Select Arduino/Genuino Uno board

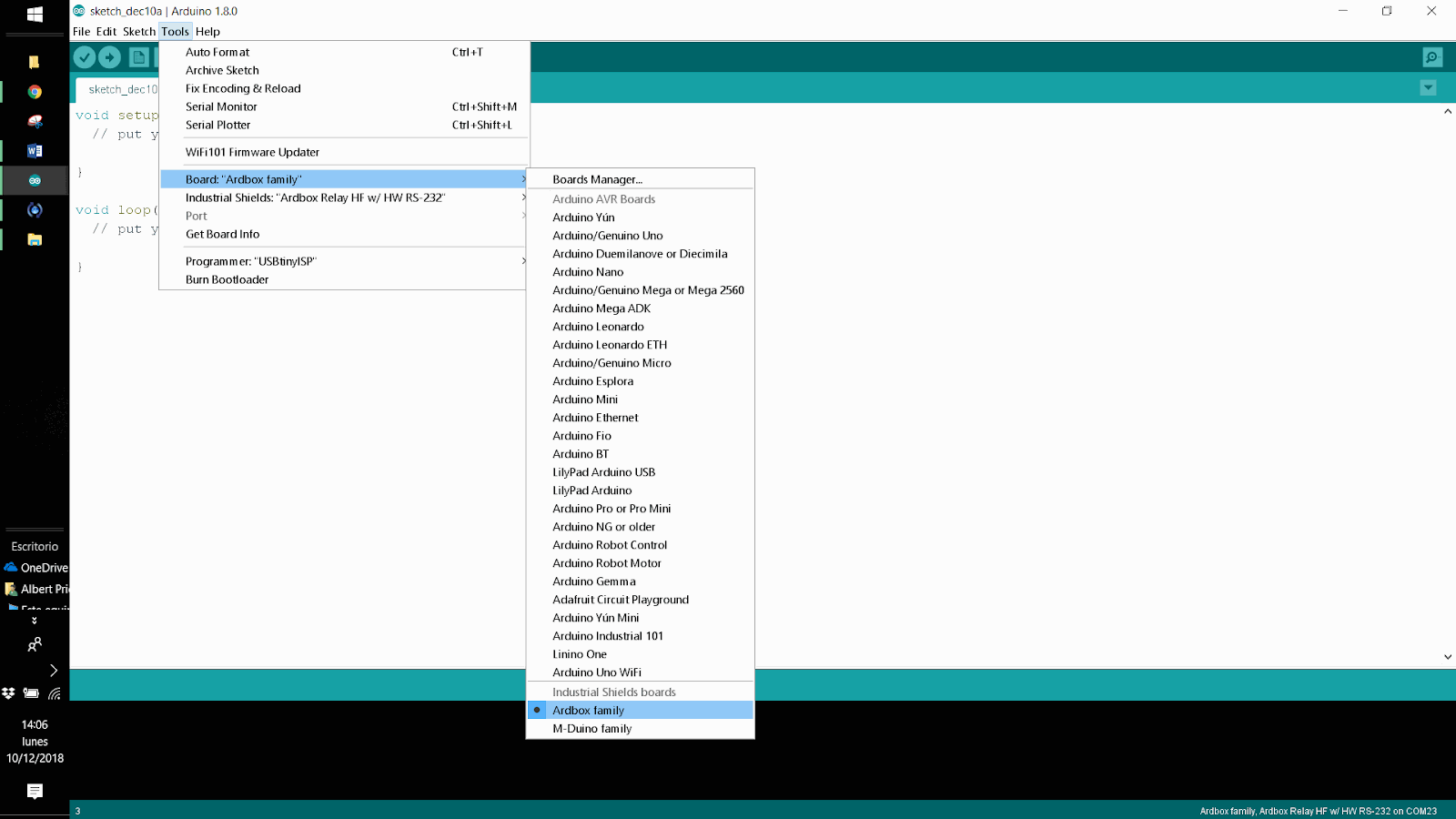[640, 236]
